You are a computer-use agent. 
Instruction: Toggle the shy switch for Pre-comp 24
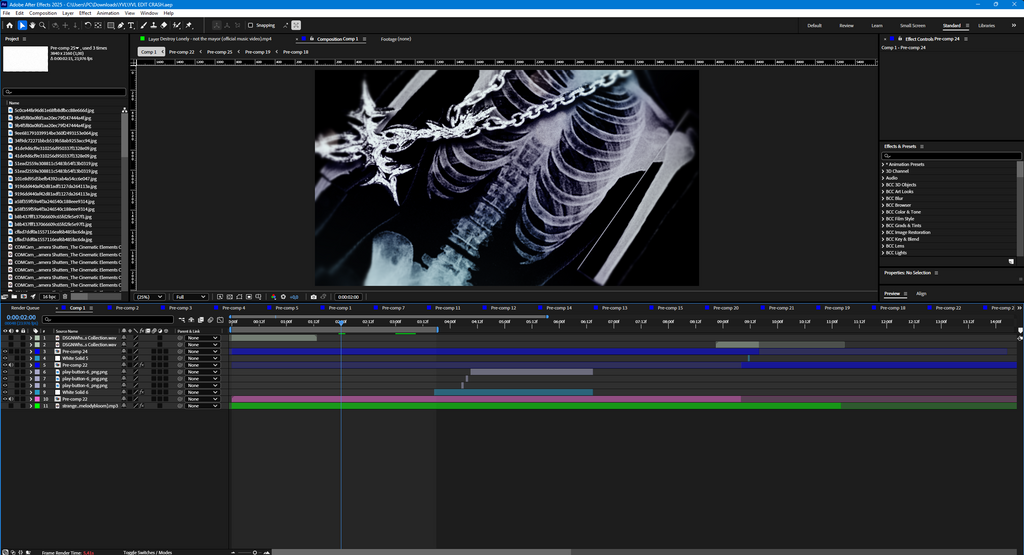(x=124, y=352)
